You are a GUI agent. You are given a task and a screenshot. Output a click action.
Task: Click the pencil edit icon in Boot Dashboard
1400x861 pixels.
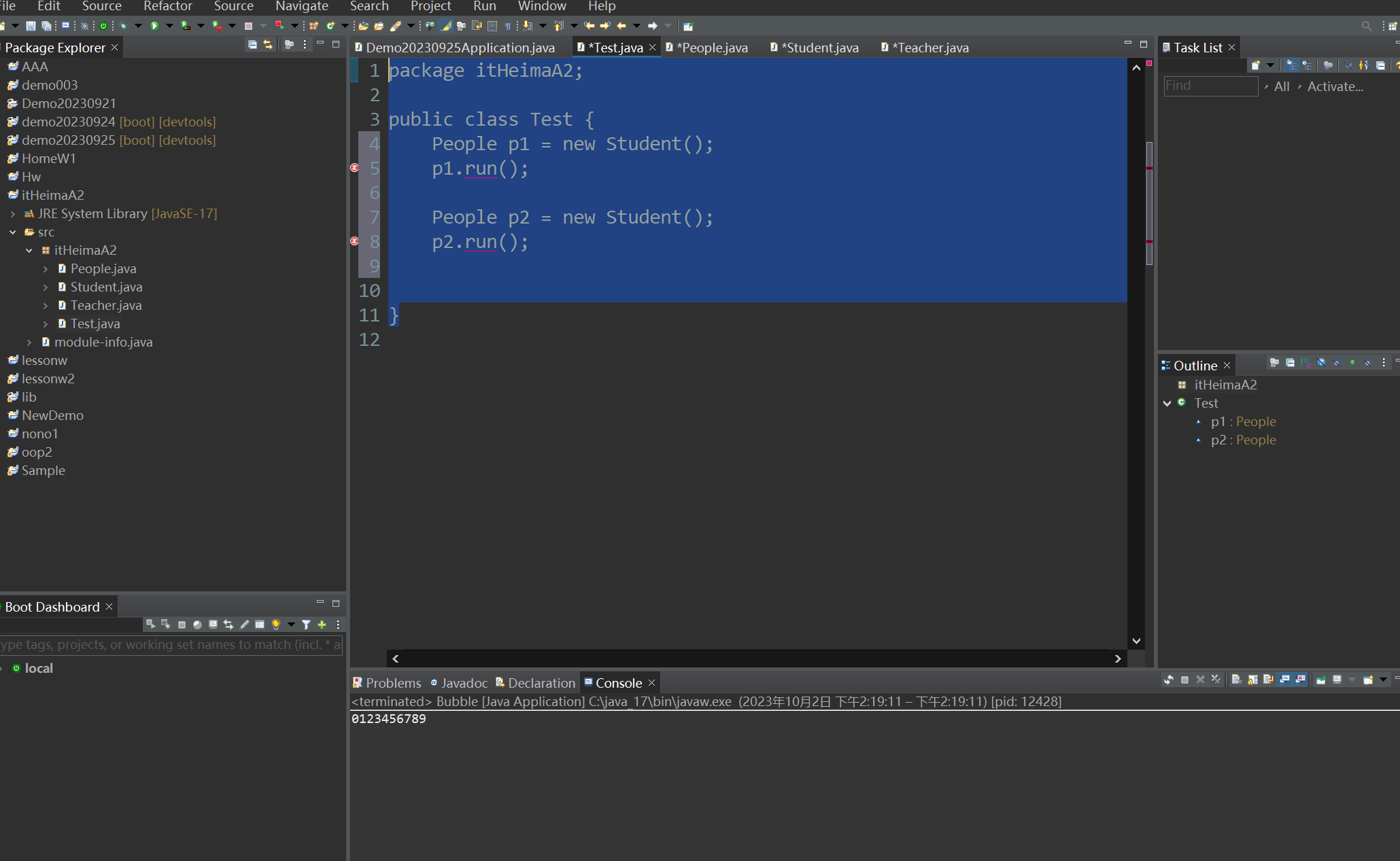coord(244,625)
